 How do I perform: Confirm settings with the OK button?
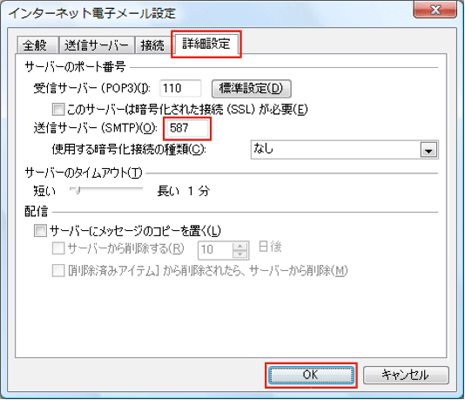pyautogui.click(x=311, y=375)
